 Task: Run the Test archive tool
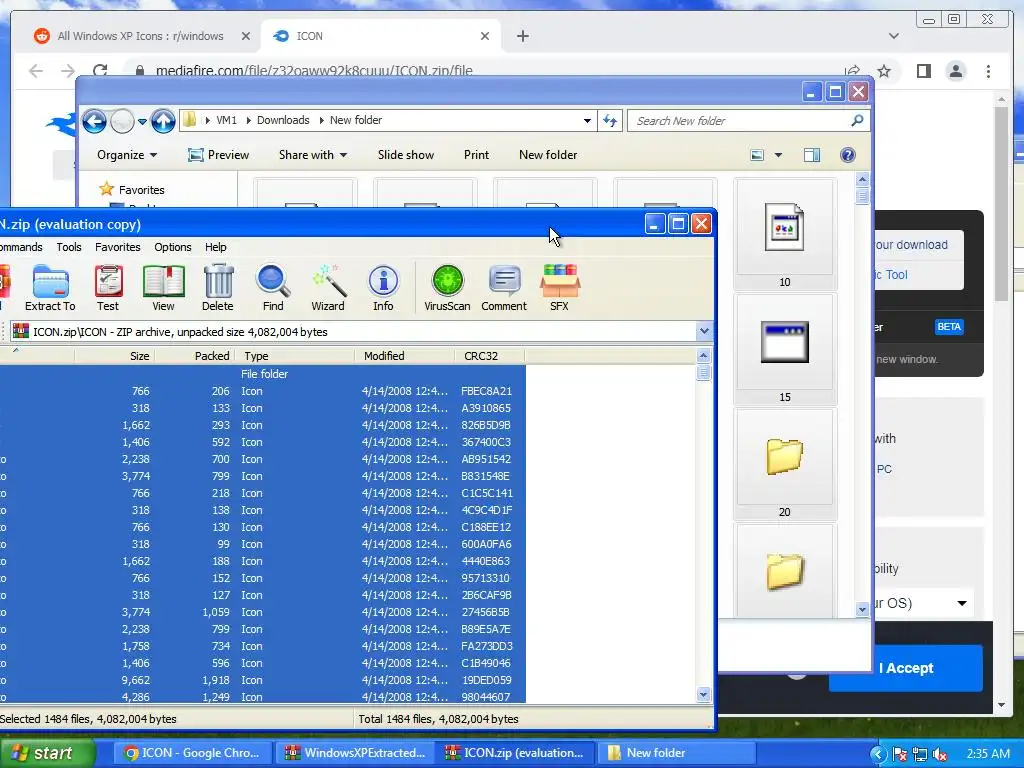[108, 287]
